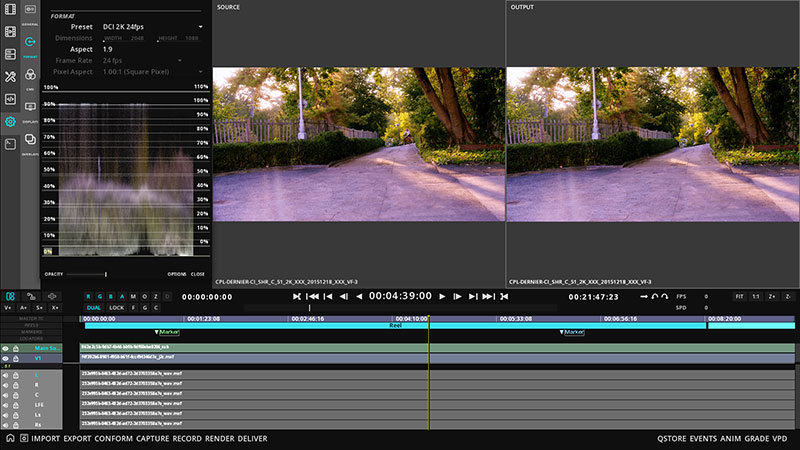Screen dimensions: 800x450
Task: Step one frame forward
Action: click(457, 296)
